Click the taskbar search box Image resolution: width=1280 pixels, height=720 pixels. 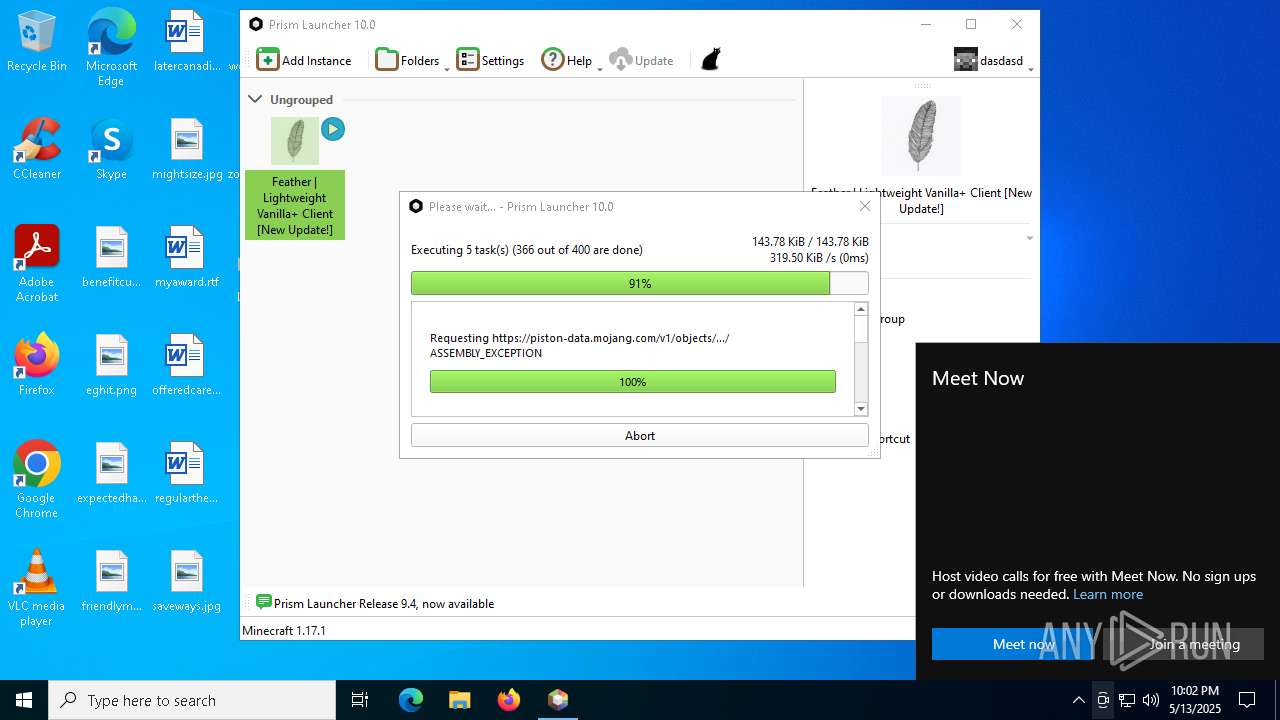[x=192, y=700]
